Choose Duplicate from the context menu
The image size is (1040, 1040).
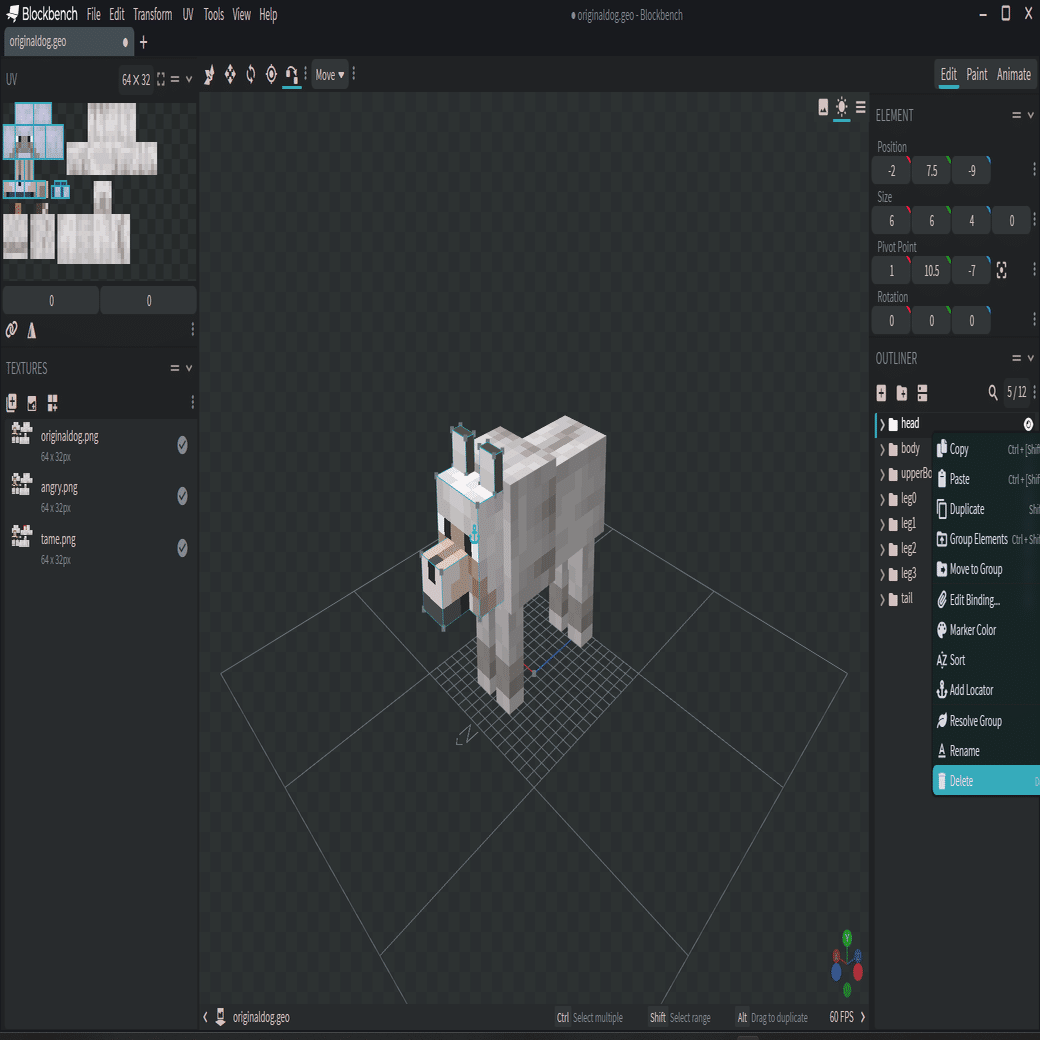986,509
